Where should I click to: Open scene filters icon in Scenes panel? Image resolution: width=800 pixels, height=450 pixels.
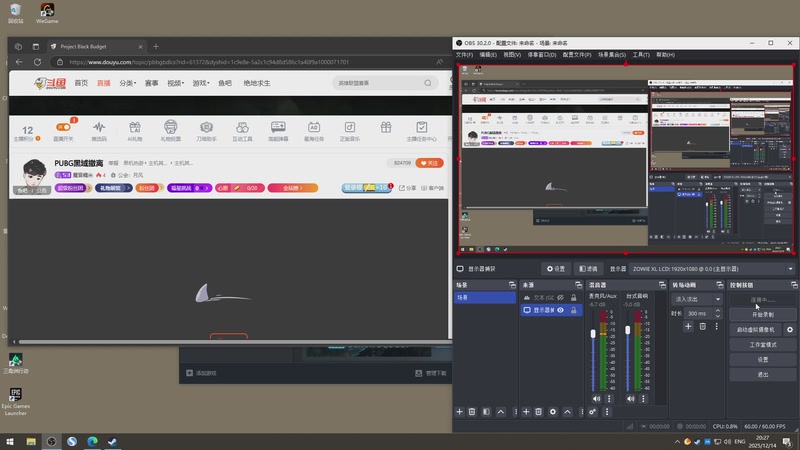(x=486, y=412)
